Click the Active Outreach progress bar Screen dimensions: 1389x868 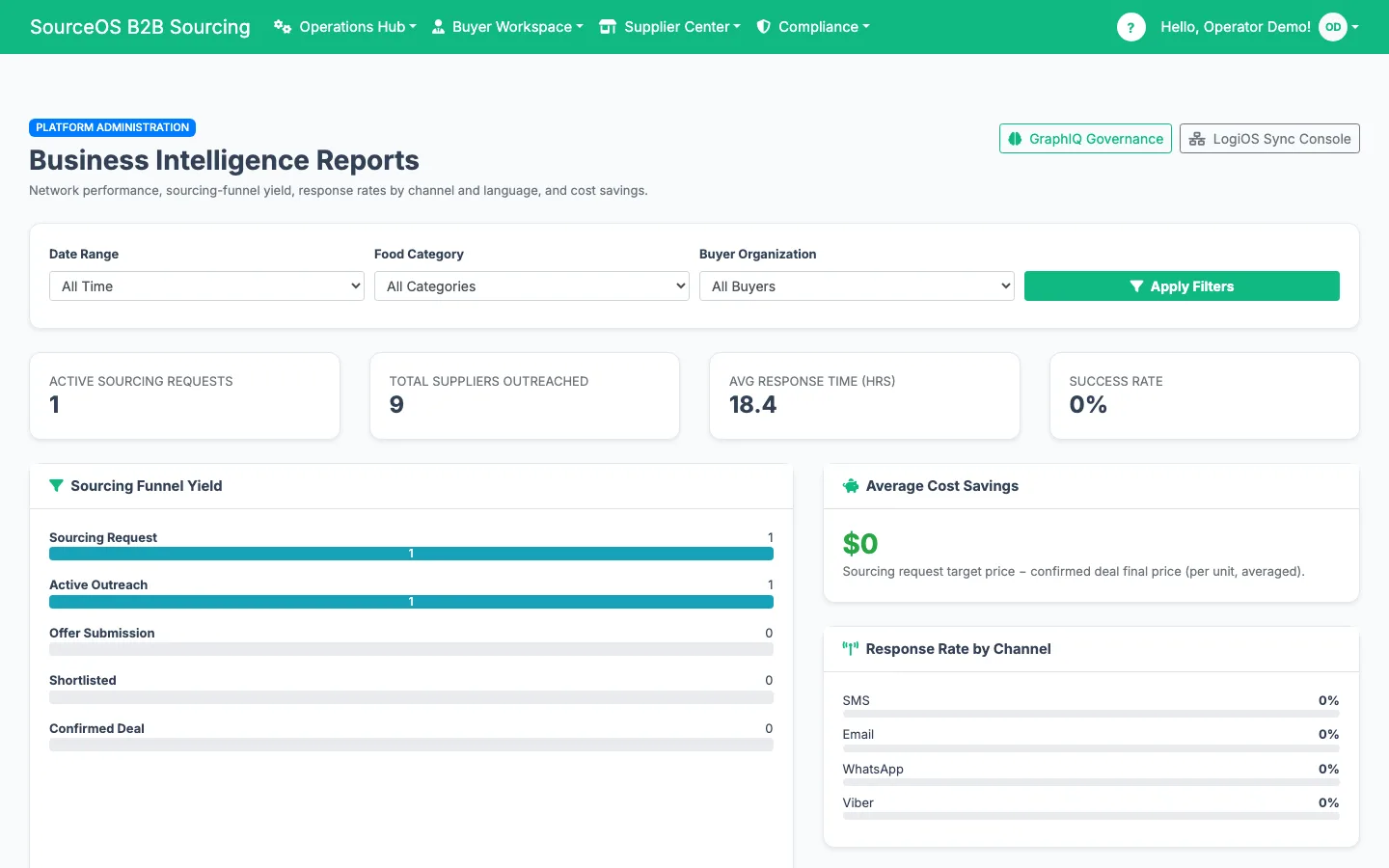click(411, 602)
